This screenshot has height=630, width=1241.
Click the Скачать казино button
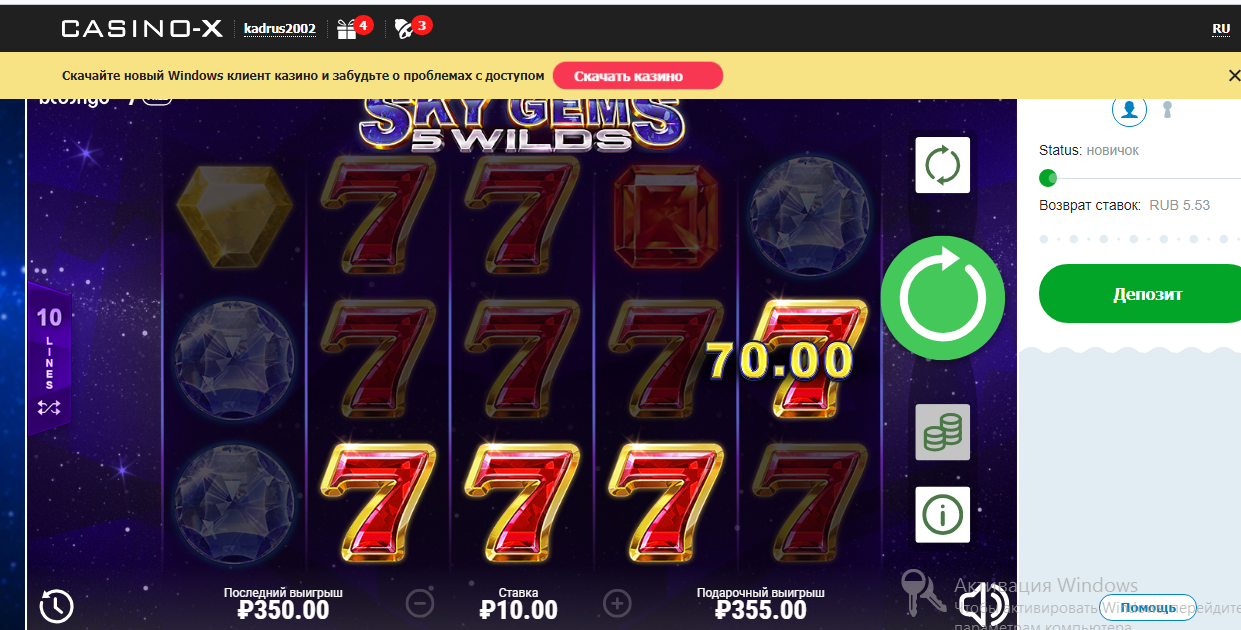click(637, 76)
